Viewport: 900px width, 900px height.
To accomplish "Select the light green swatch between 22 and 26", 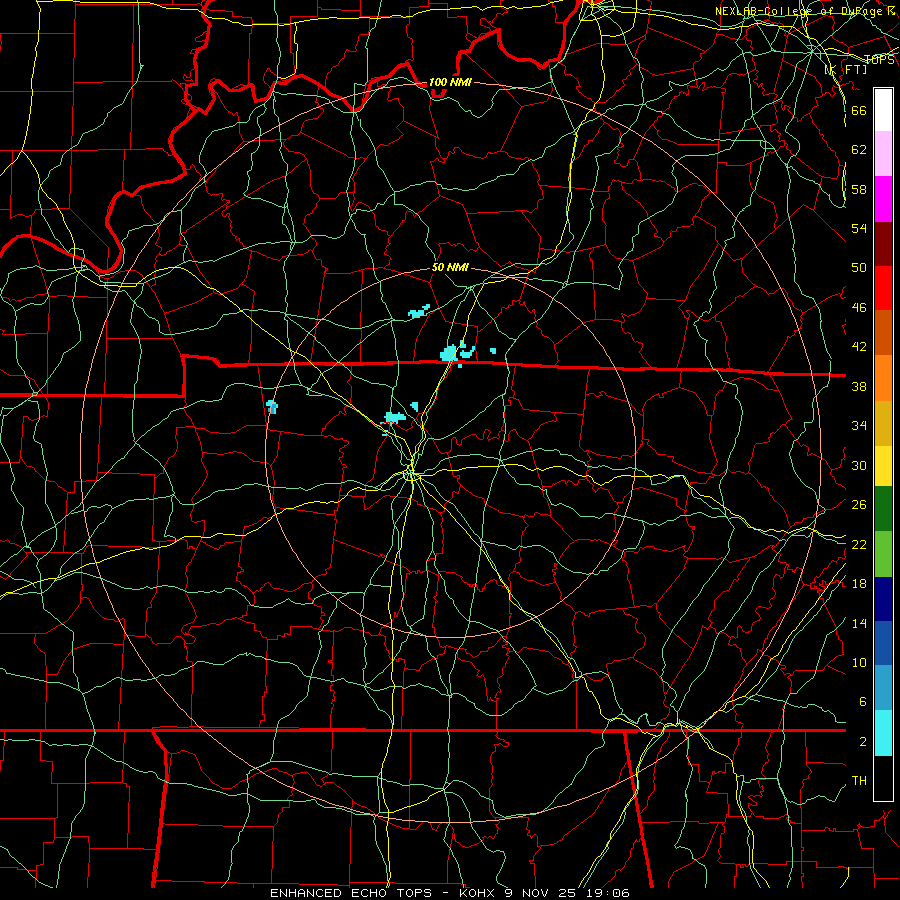I will tap(883, 554).
